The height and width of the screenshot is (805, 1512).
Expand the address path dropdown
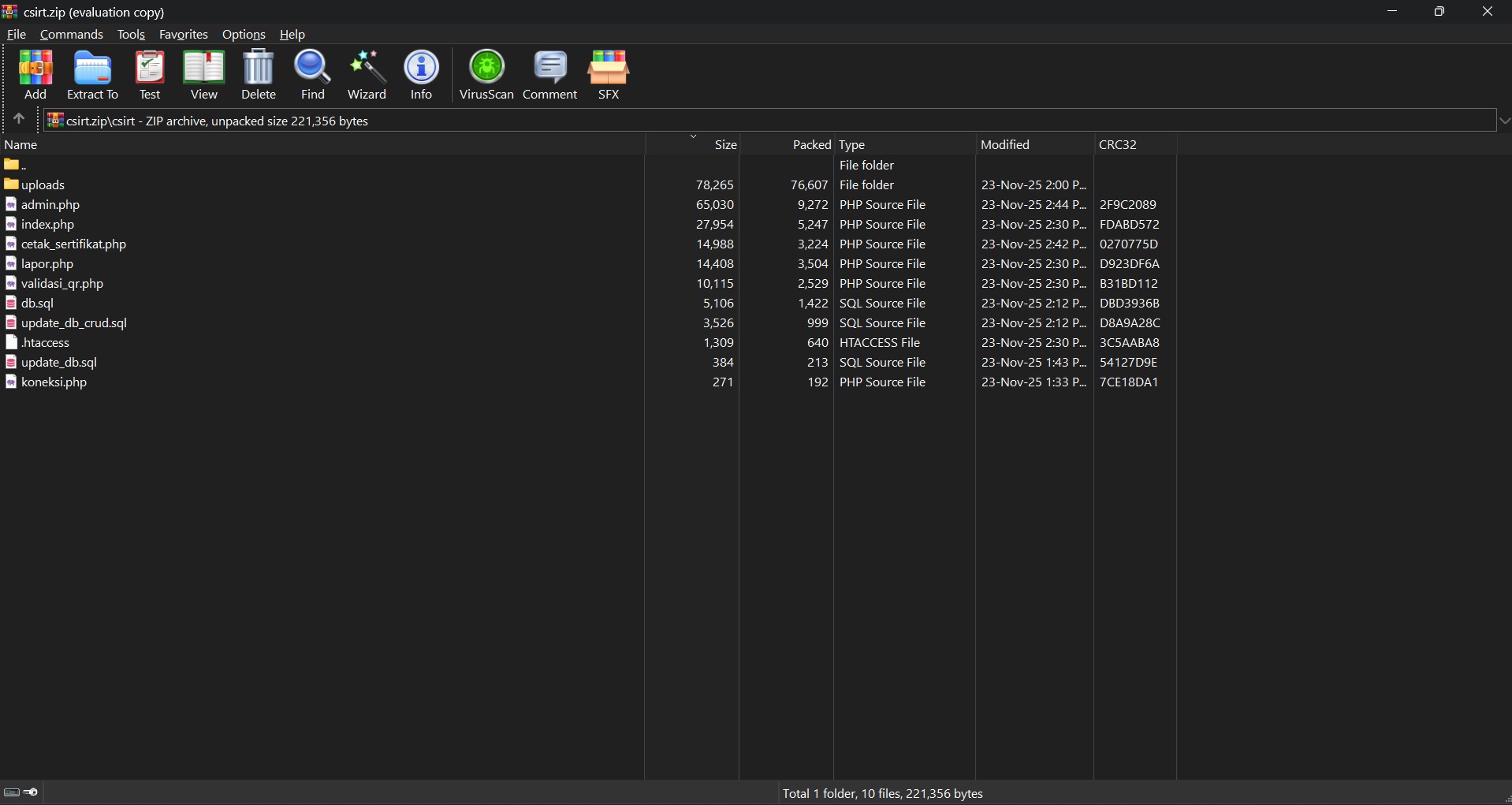(x=1504, y=121)
